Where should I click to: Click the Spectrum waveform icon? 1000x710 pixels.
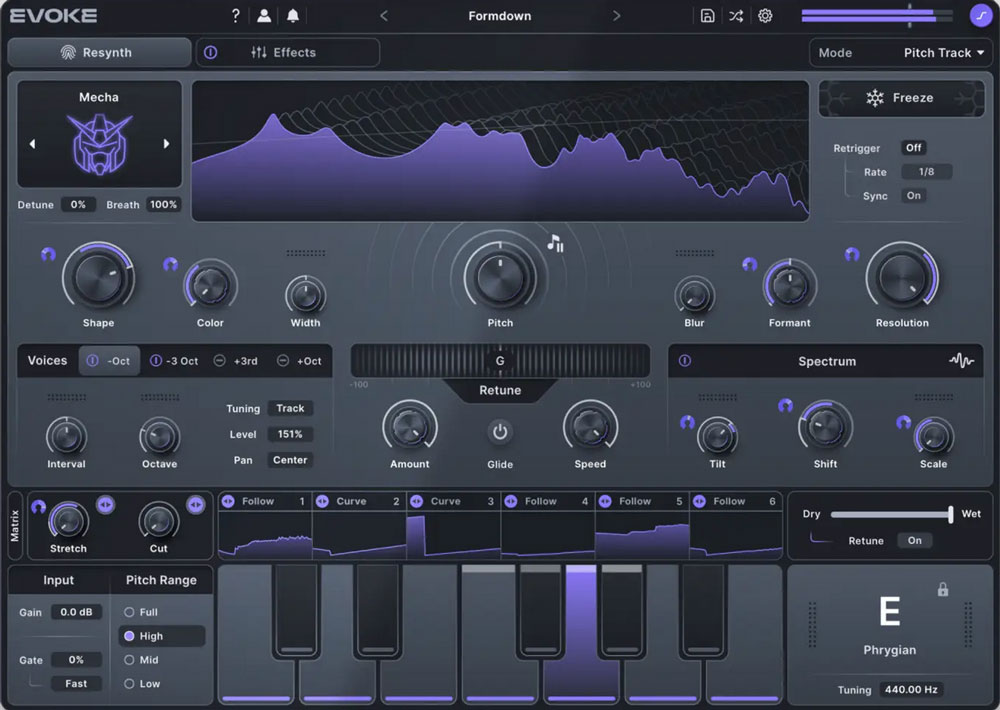961,361
